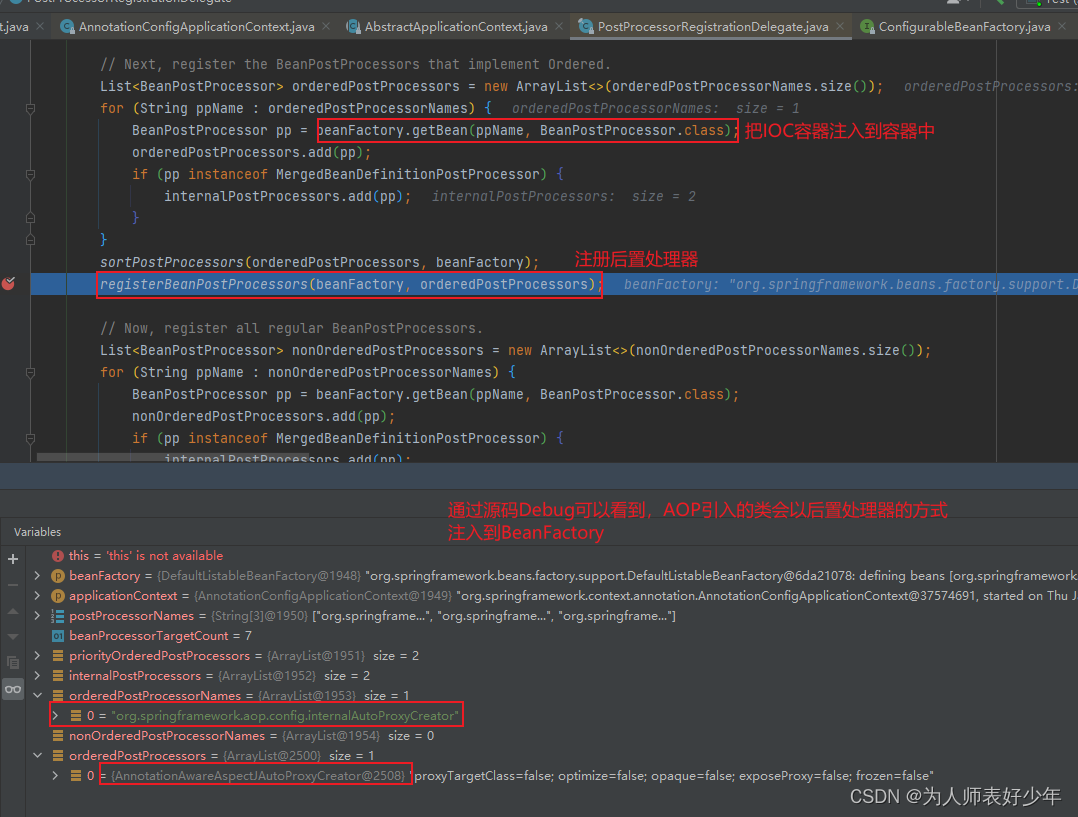Click comment 'Next, register the BeanPostProcessors that implement Ordered'
1078x817 pixels.
(355, 64)
